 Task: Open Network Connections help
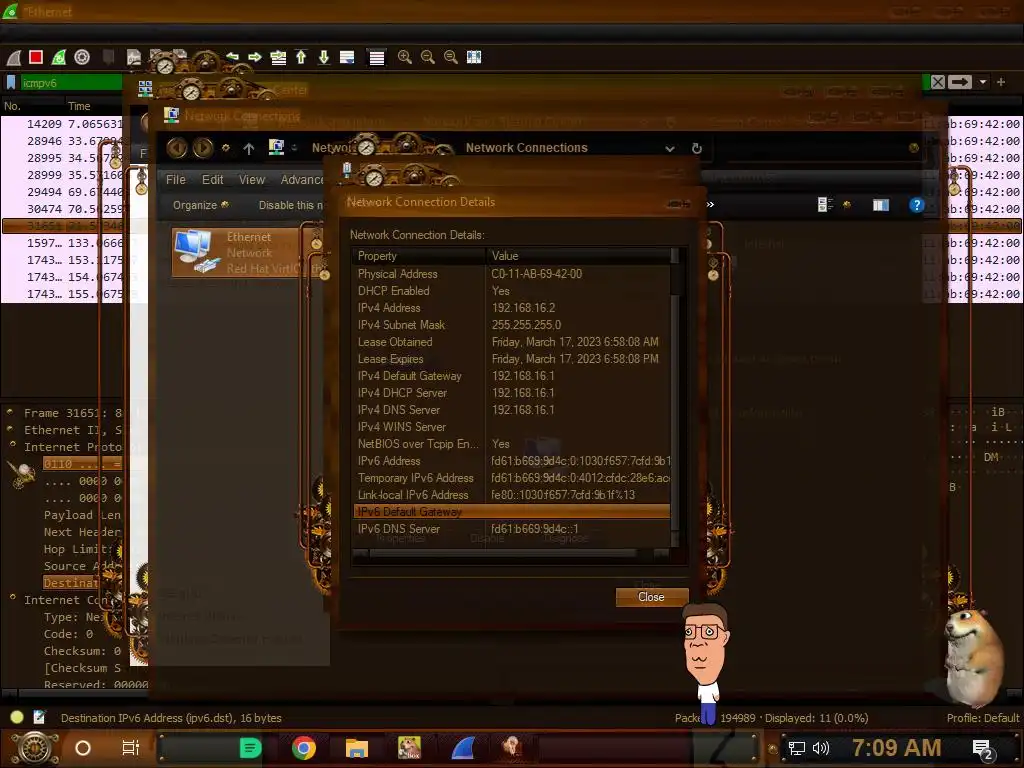[916, 205]
